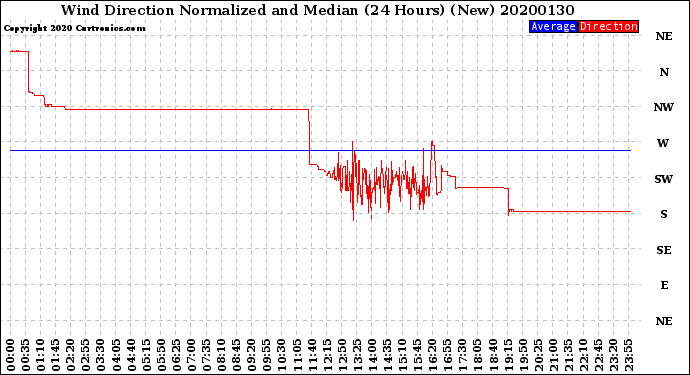The image size is (690, 375).
Task: Click the 23:55 time axis label
Action: coord(628,355)
